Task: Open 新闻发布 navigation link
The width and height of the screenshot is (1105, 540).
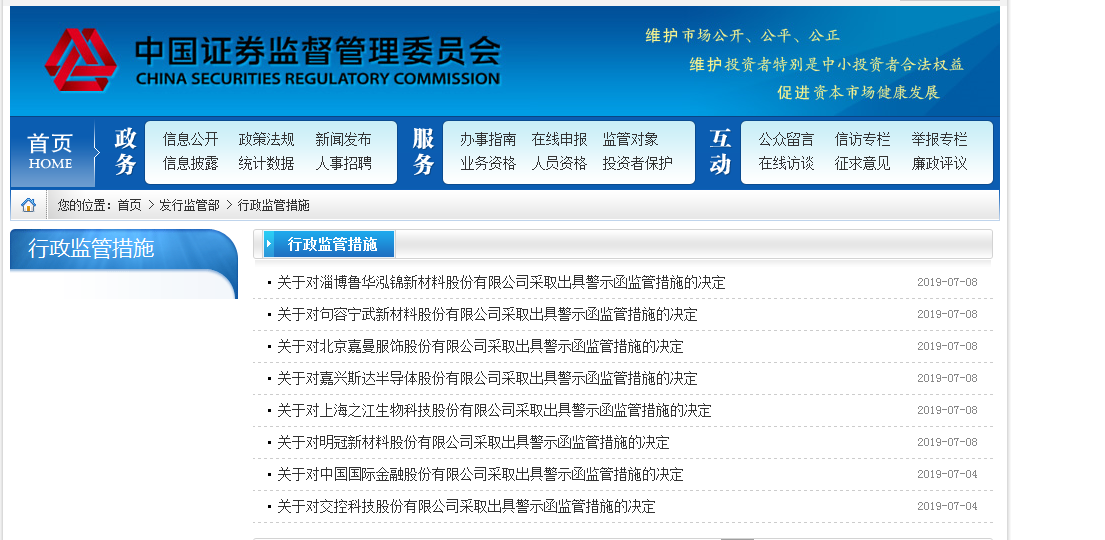Action: [343, 140]
